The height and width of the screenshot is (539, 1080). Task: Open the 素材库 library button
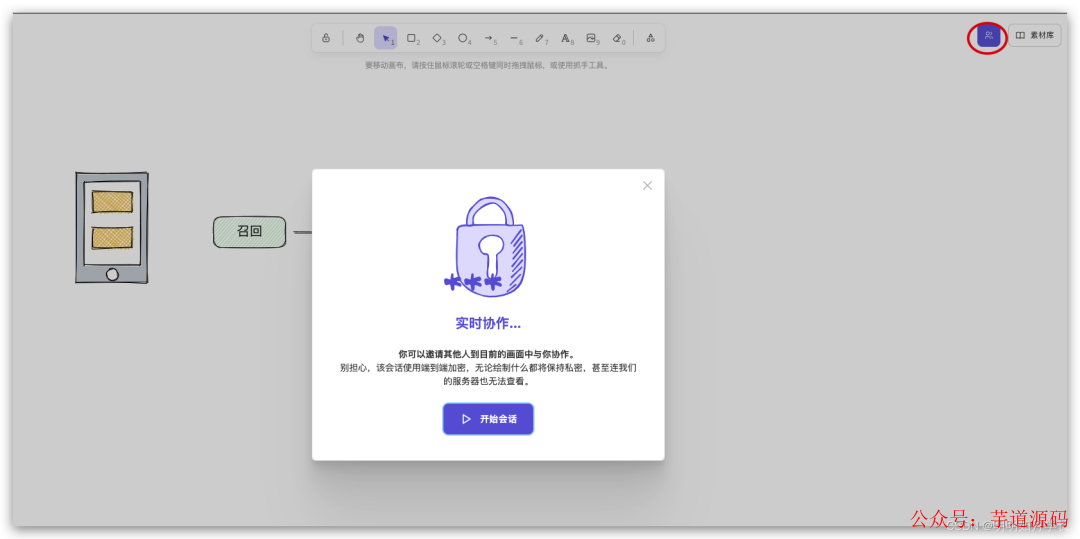[x=1035, y=35]
